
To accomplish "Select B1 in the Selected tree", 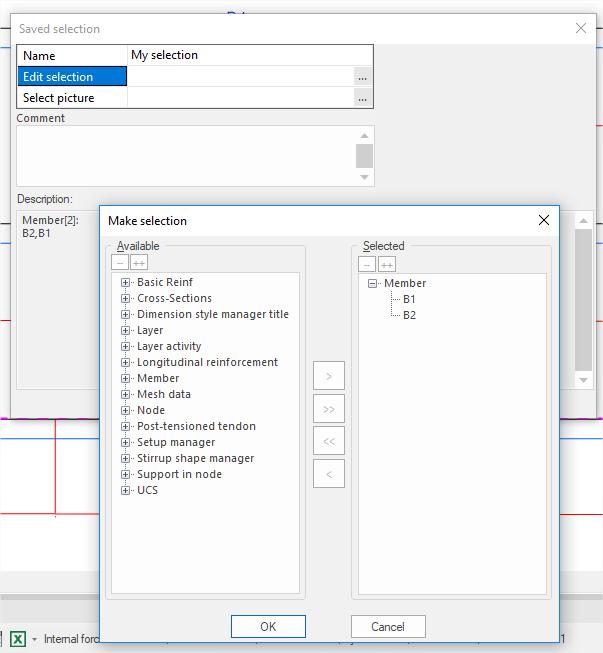I will coord(410,299).
